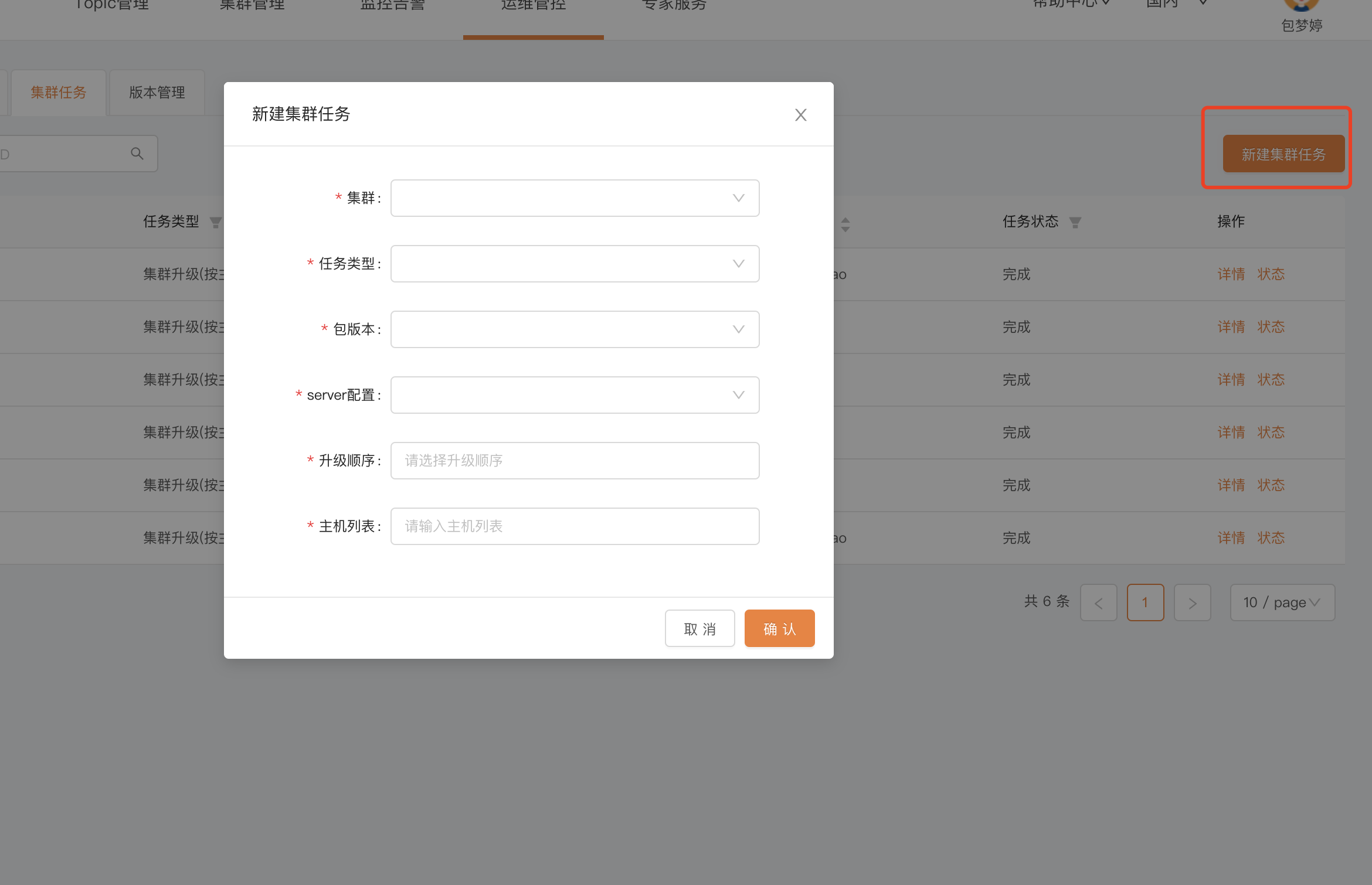Click the search magnifier icon

click(137, 154)
